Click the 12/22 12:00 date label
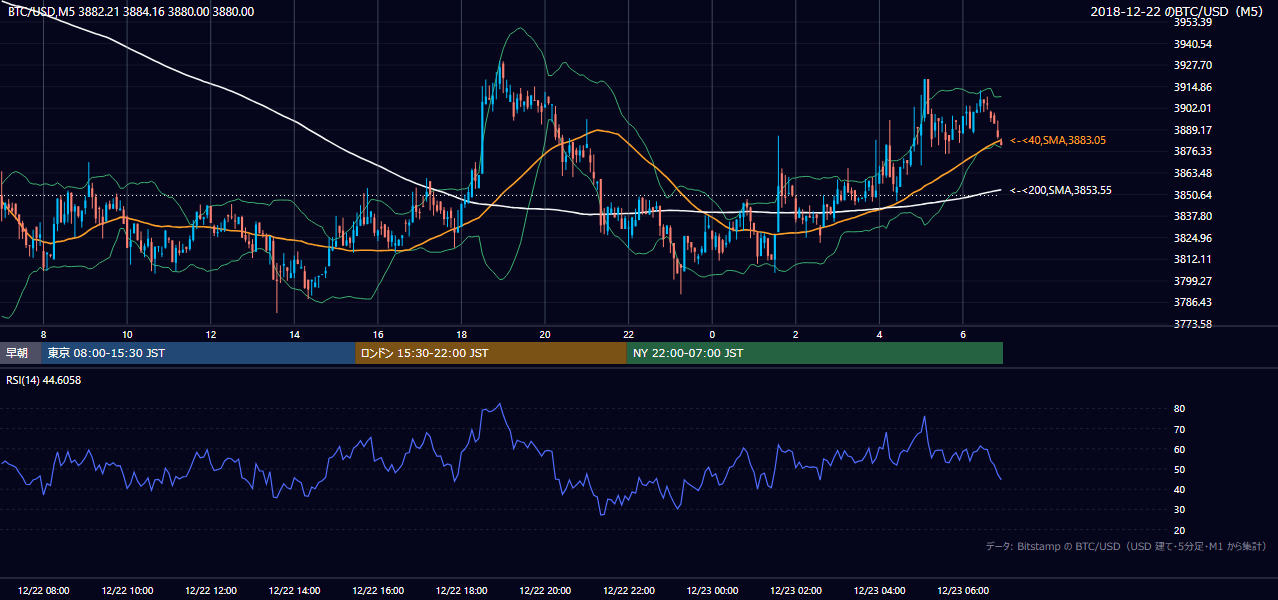 [x=211, y=591]
